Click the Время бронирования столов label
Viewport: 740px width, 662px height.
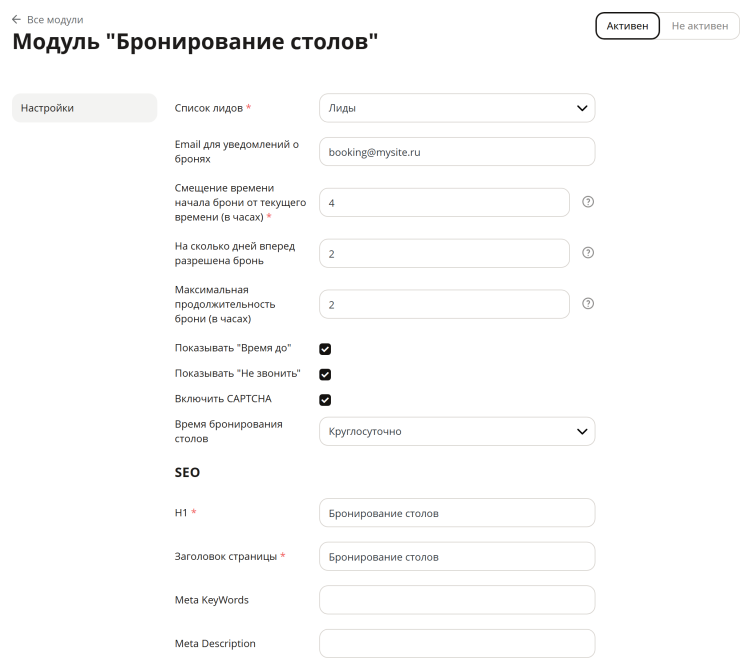[x=228, y=431]
